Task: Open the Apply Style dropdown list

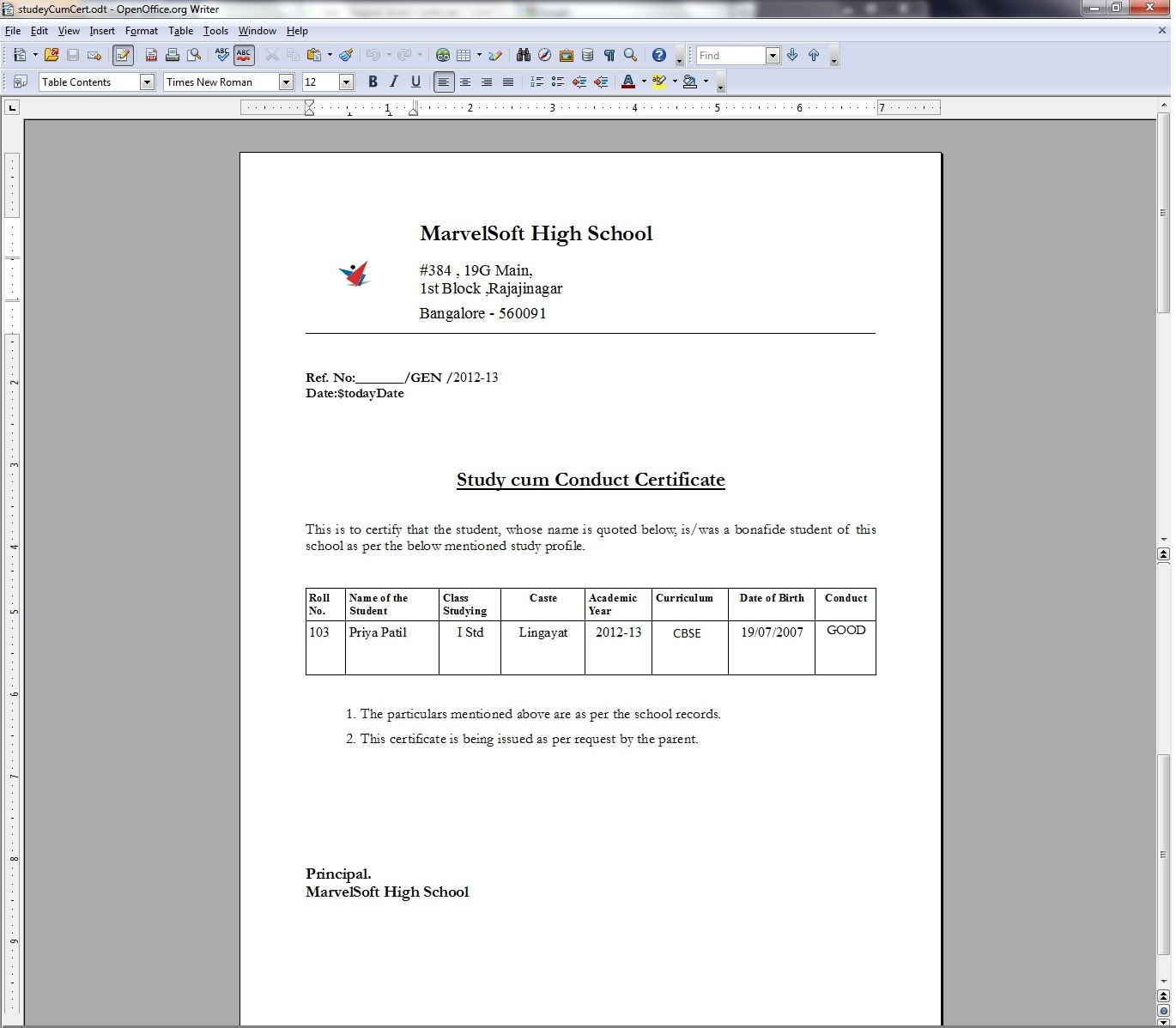Action: coord(147,82)
